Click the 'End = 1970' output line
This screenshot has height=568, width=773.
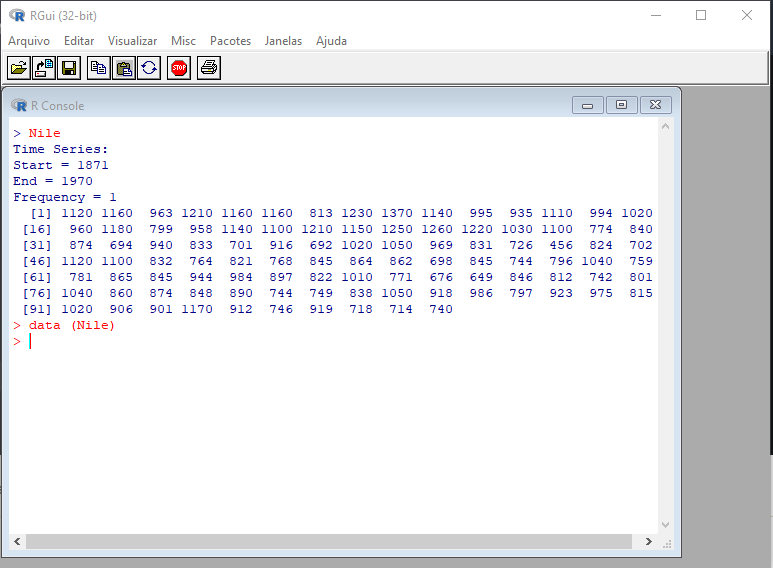click(x=53, y=181)
